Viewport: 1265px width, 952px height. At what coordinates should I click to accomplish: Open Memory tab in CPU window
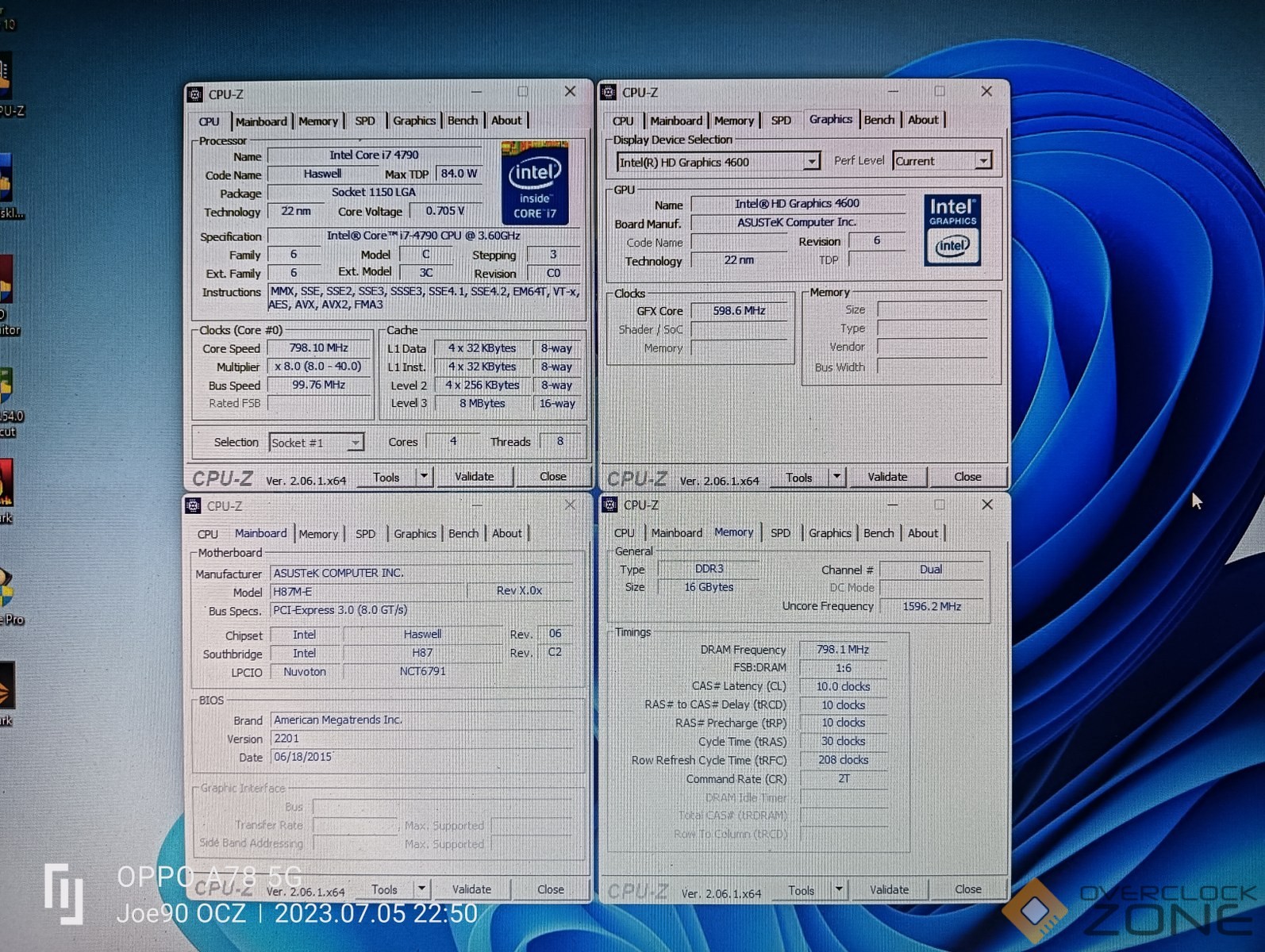(x=318, y=121)
